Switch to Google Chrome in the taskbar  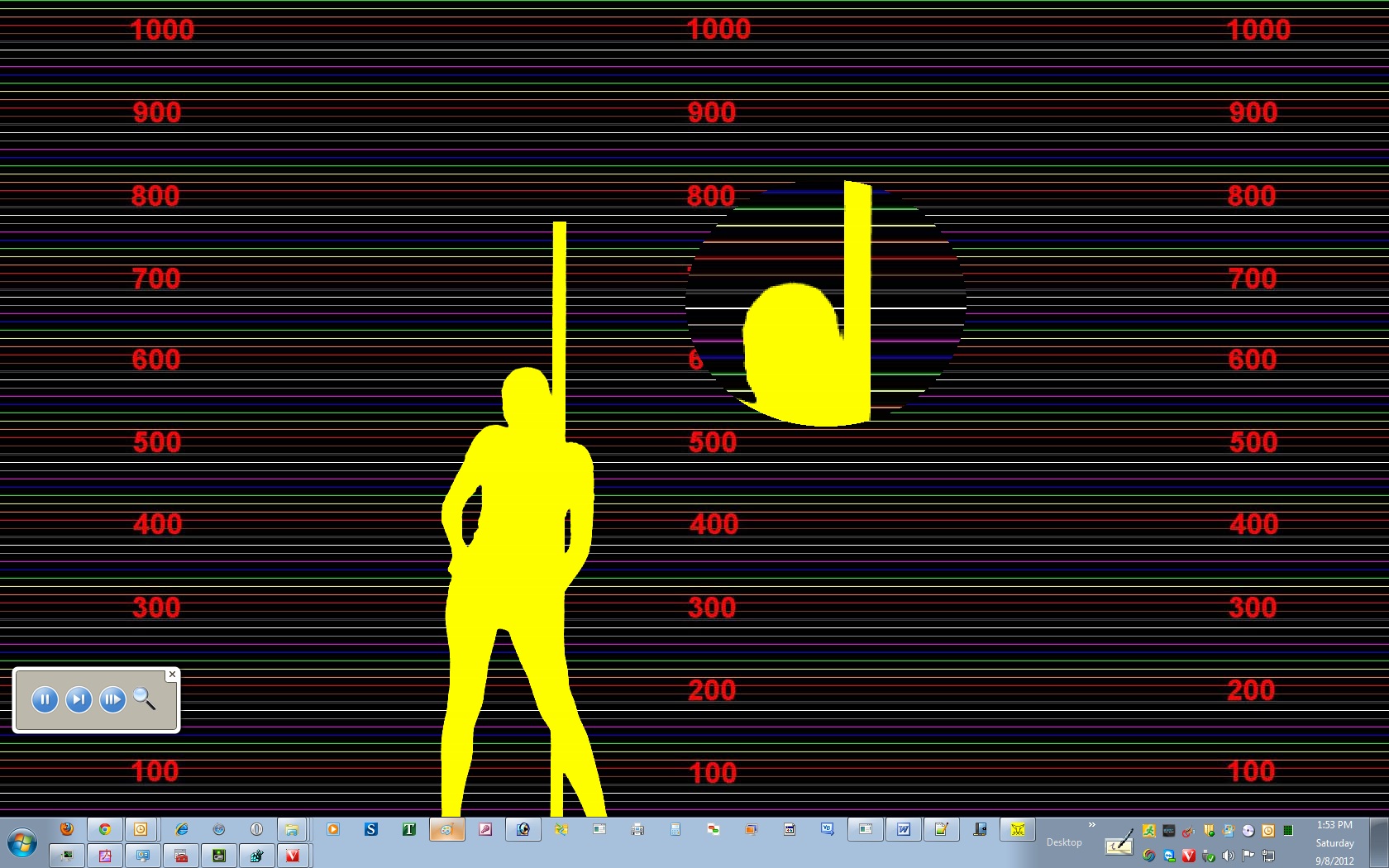click(x=105, y=829)
